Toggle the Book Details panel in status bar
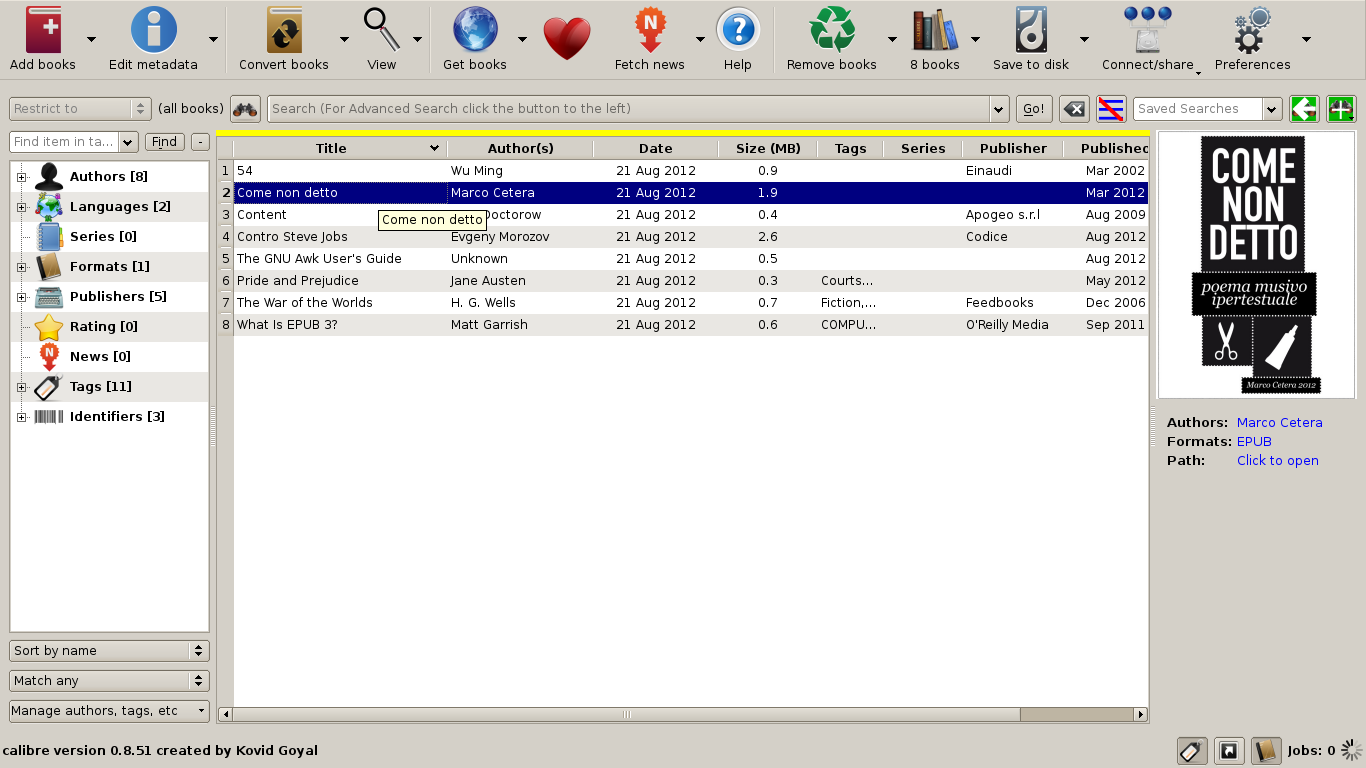 click(x=1266, y=750)
